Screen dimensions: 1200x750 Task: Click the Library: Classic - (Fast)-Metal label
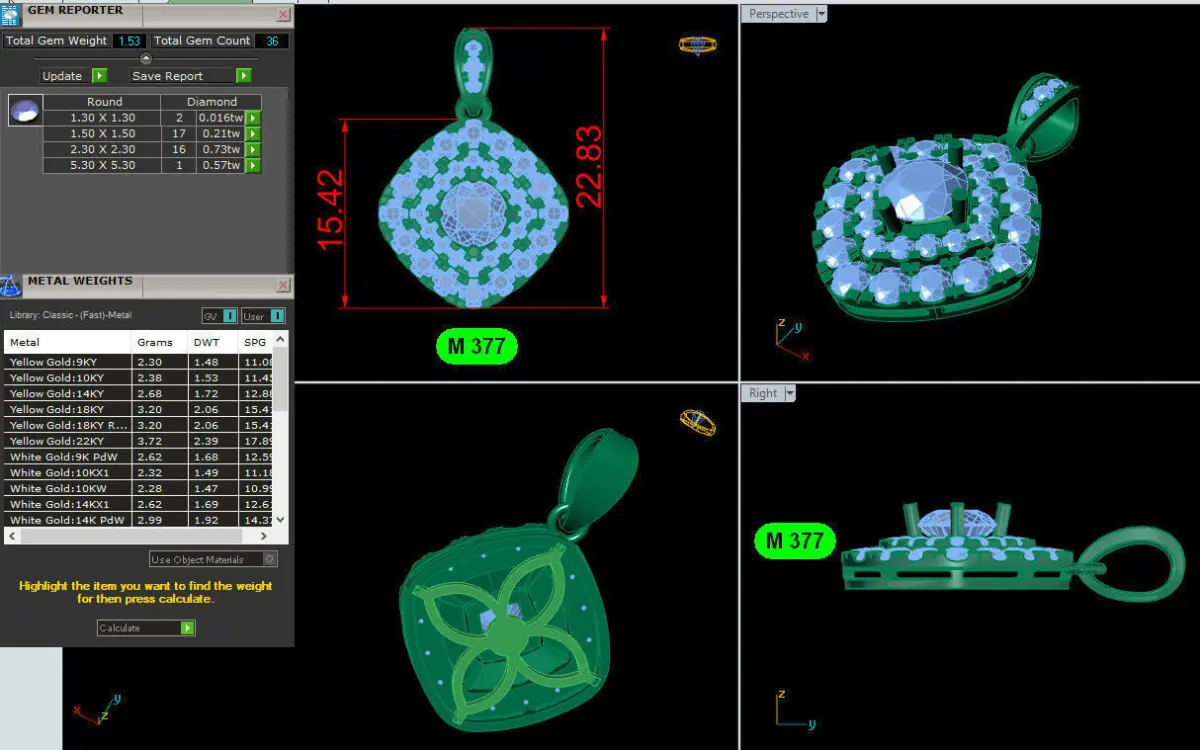[x=70, y=316]
